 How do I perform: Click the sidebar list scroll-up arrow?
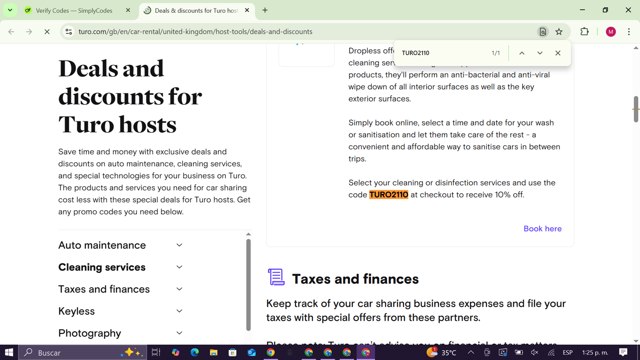[x=248, y=234]
